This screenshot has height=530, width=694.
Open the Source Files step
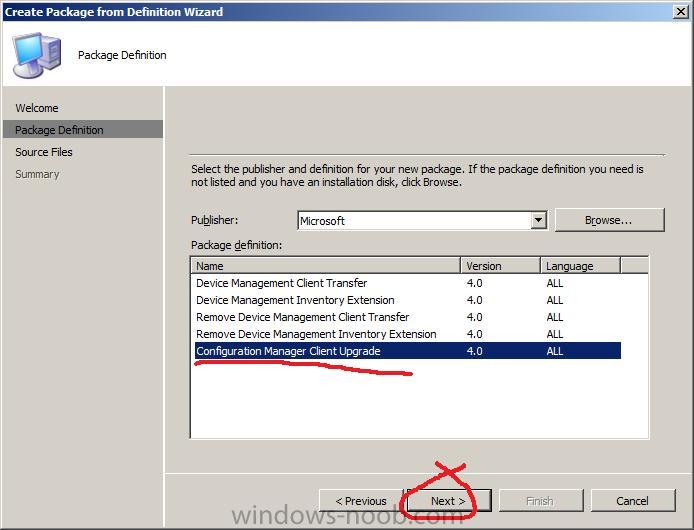(44, 152)
